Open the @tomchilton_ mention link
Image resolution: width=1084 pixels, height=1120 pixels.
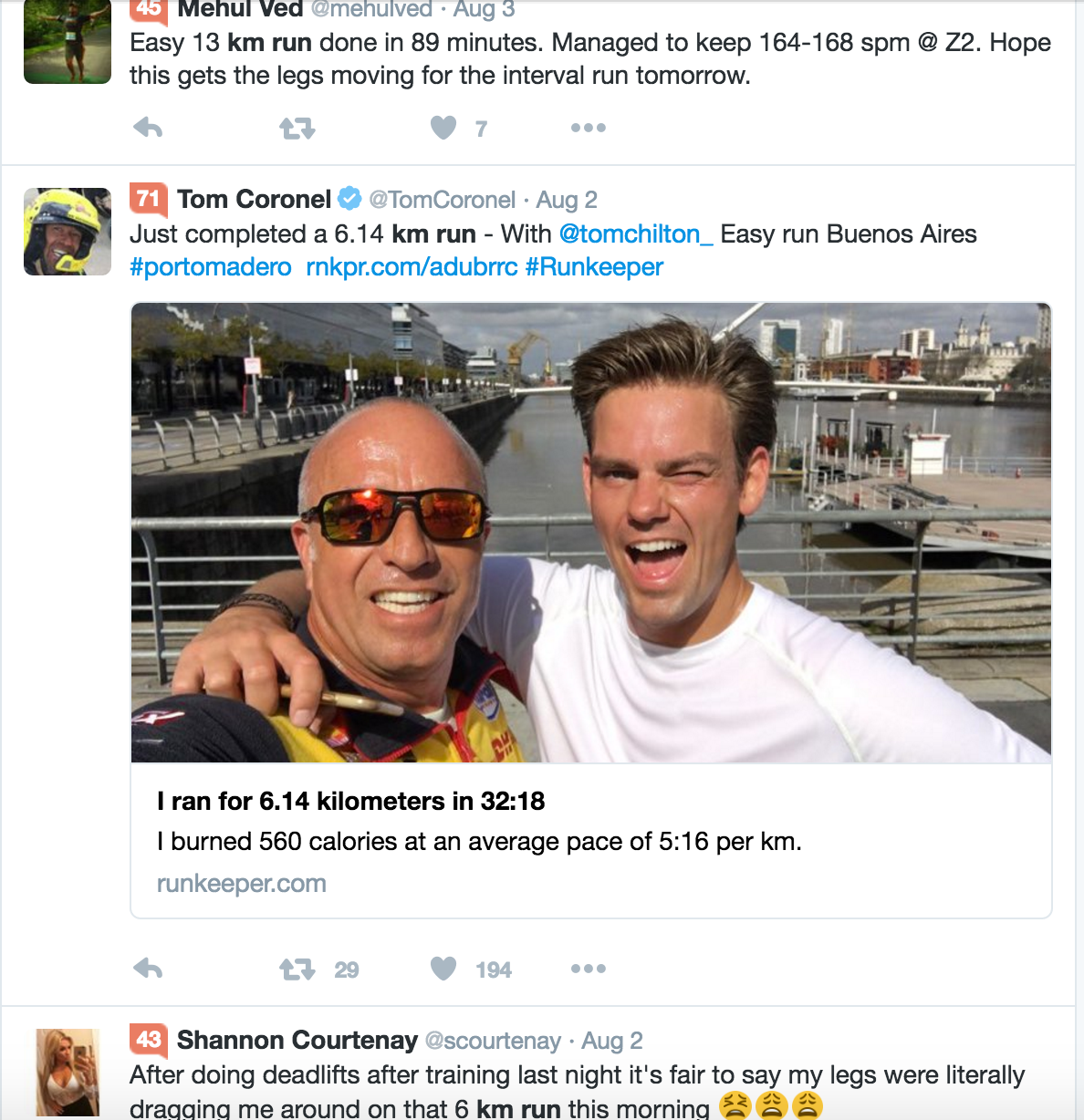[x=636, y=234]
